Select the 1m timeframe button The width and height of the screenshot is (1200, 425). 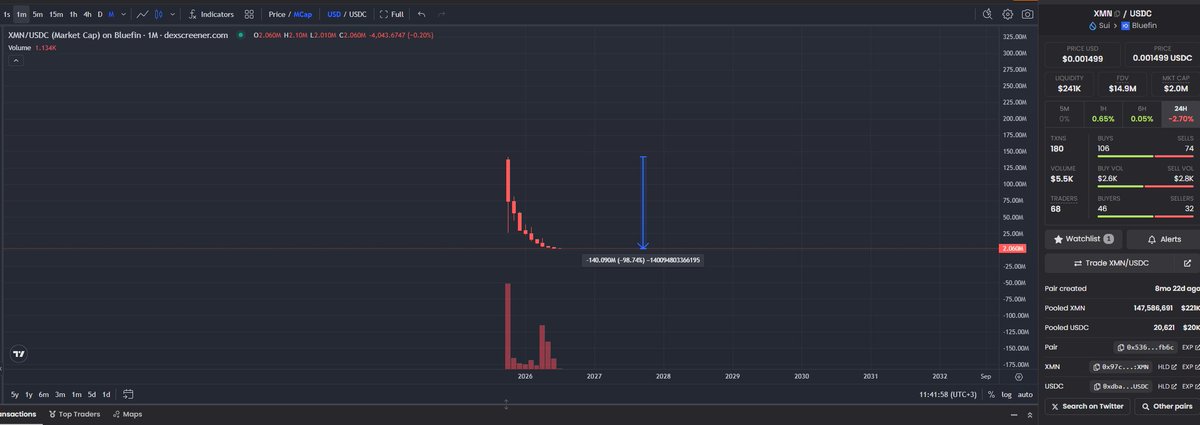(21, 15)
